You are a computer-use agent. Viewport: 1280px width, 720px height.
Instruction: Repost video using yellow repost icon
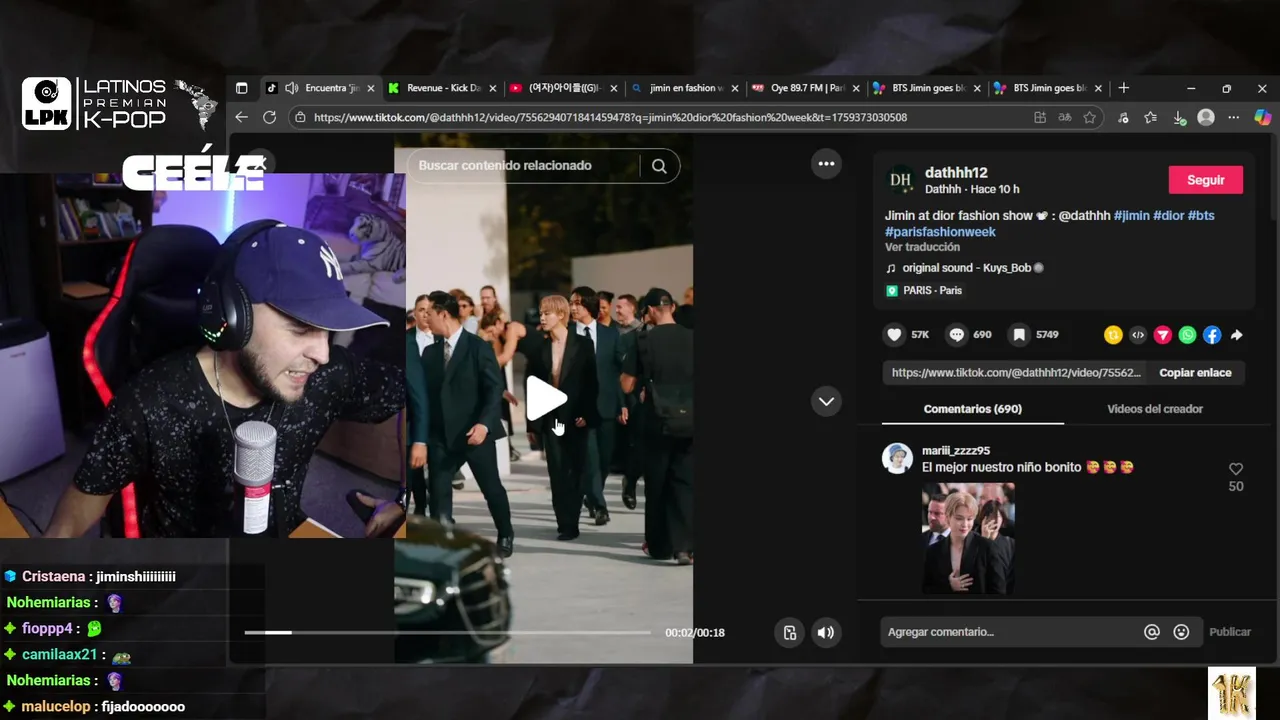point(1113,335)
